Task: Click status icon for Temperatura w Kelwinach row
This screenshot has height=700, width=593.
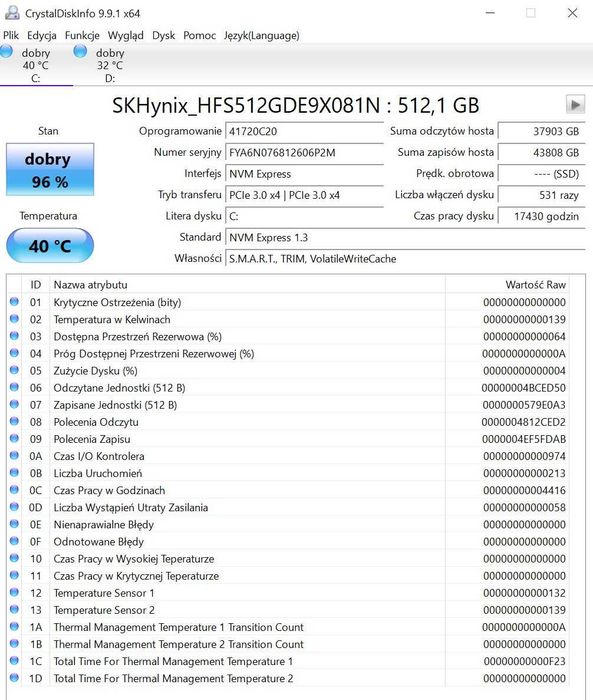Action: (x=14, y=319)
